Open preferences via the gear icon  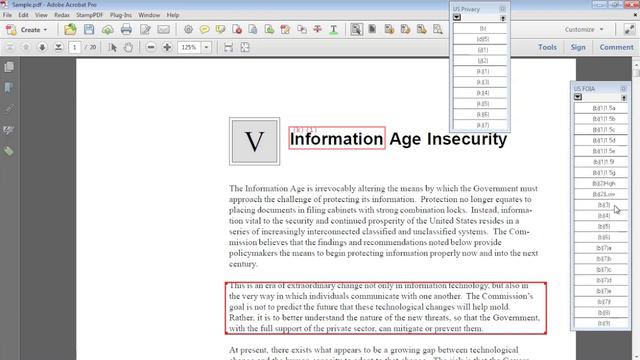pos(188,29)
